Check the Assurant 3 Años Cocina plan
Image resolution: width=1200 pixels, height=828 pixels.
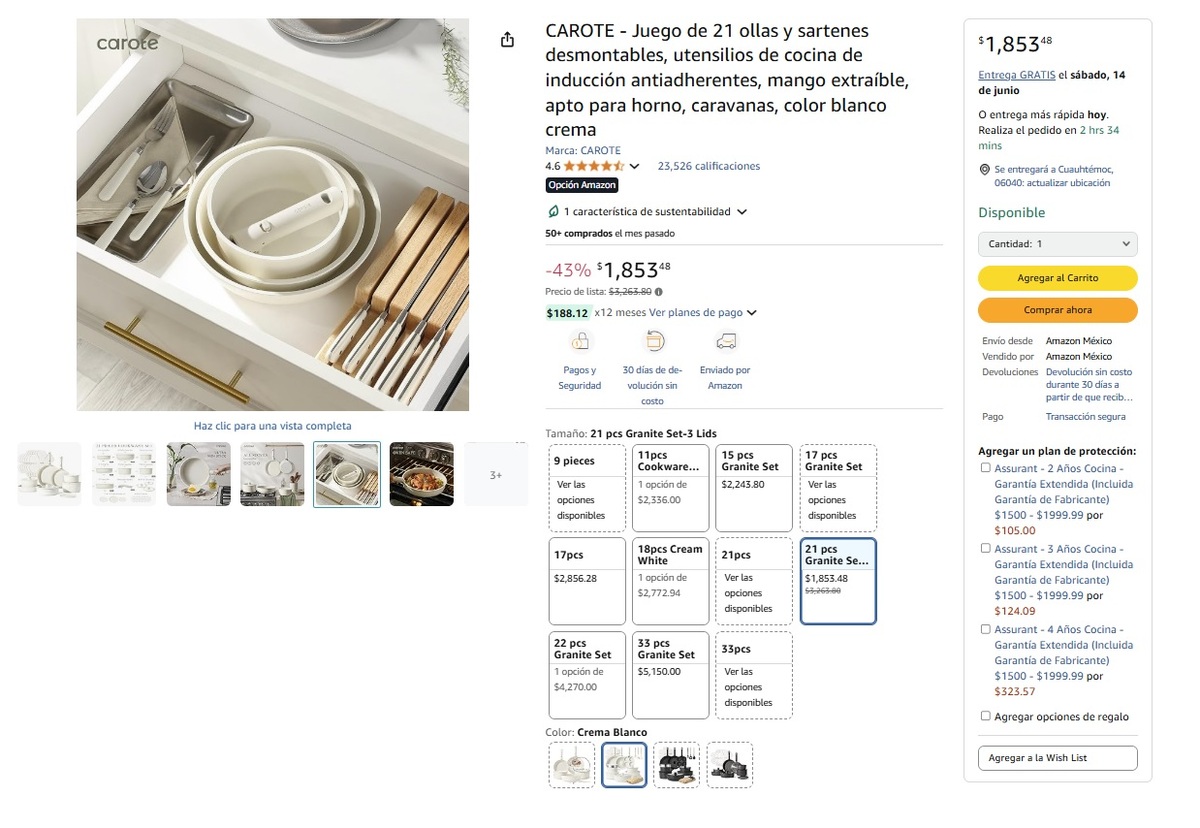click(986, 549)
